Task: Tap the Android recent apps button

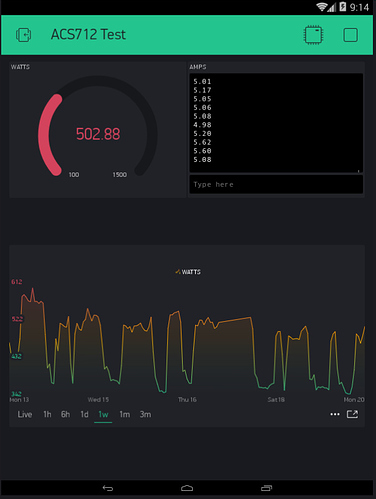Action: (x=267, y=488)
